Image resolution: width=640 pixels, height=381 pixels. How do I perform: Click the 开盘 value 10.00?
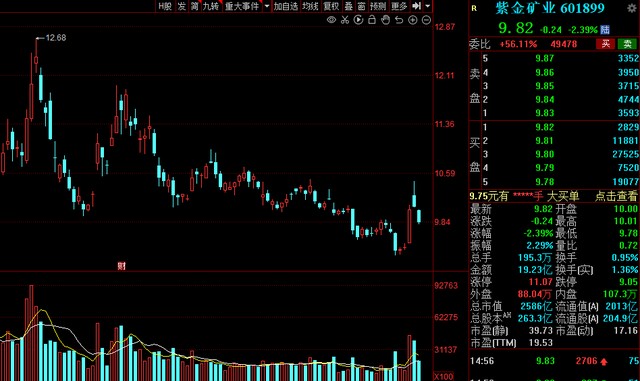click(625, 209)
